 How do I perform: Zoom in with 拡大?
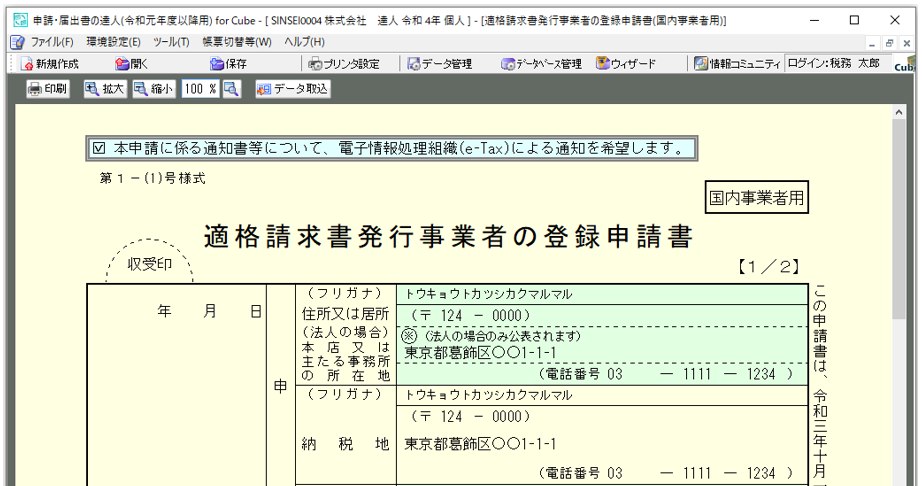[x=105, y=89]
